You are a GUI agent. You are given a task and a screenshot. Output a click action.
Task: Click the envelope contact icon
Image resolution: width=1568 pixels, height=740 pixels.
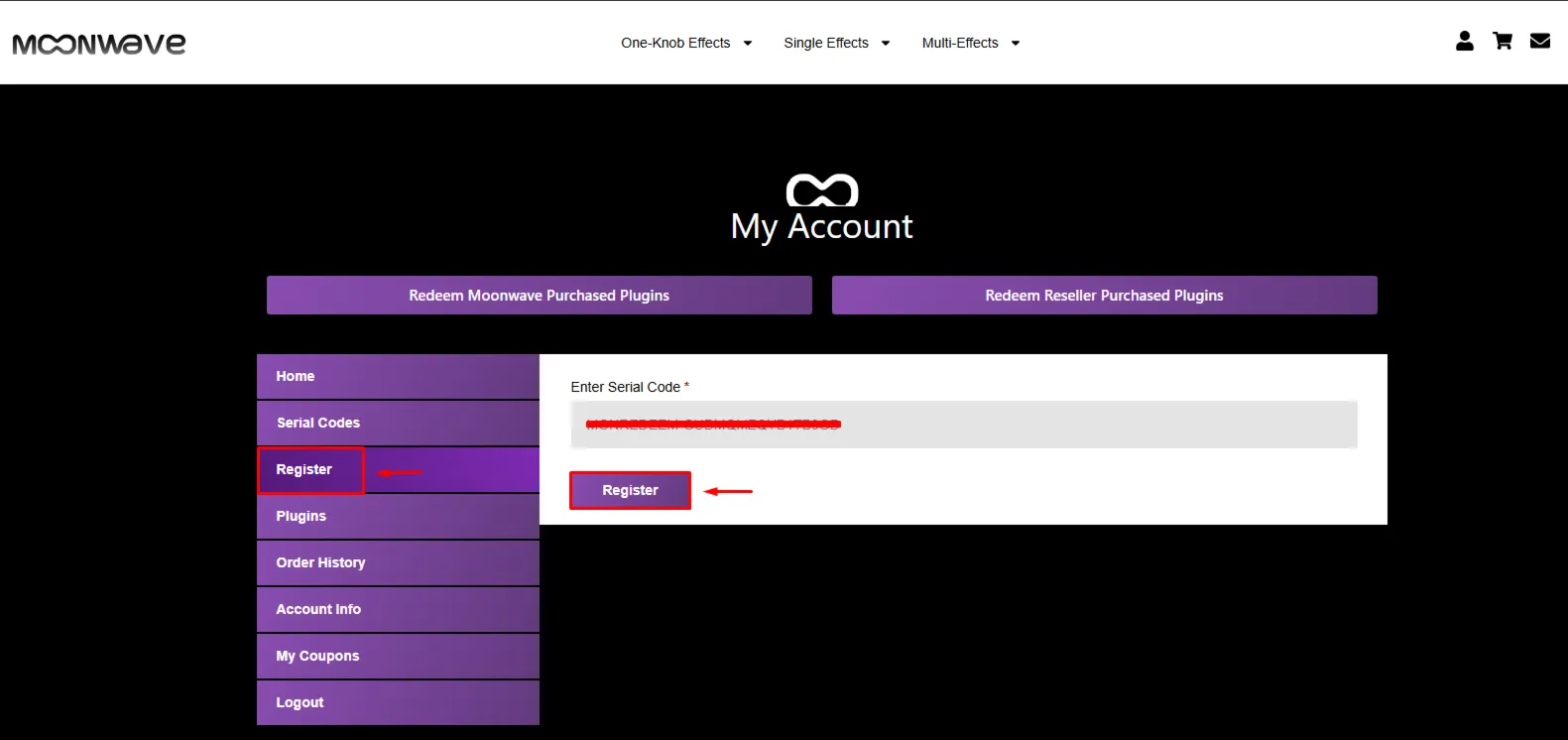tap(1540, 41)
